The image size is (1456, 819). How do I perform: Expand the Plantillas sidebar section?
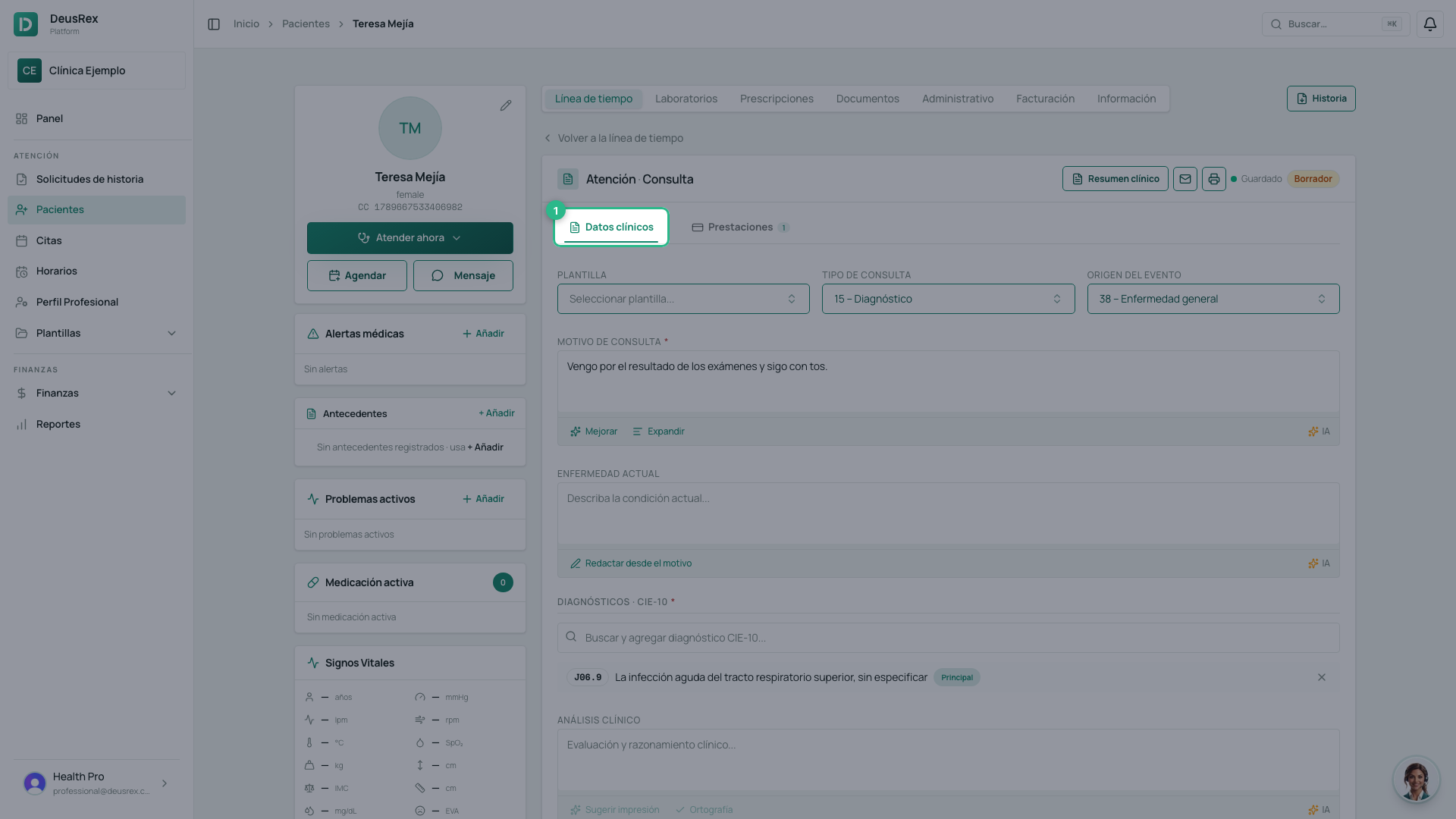pos(96,333)
